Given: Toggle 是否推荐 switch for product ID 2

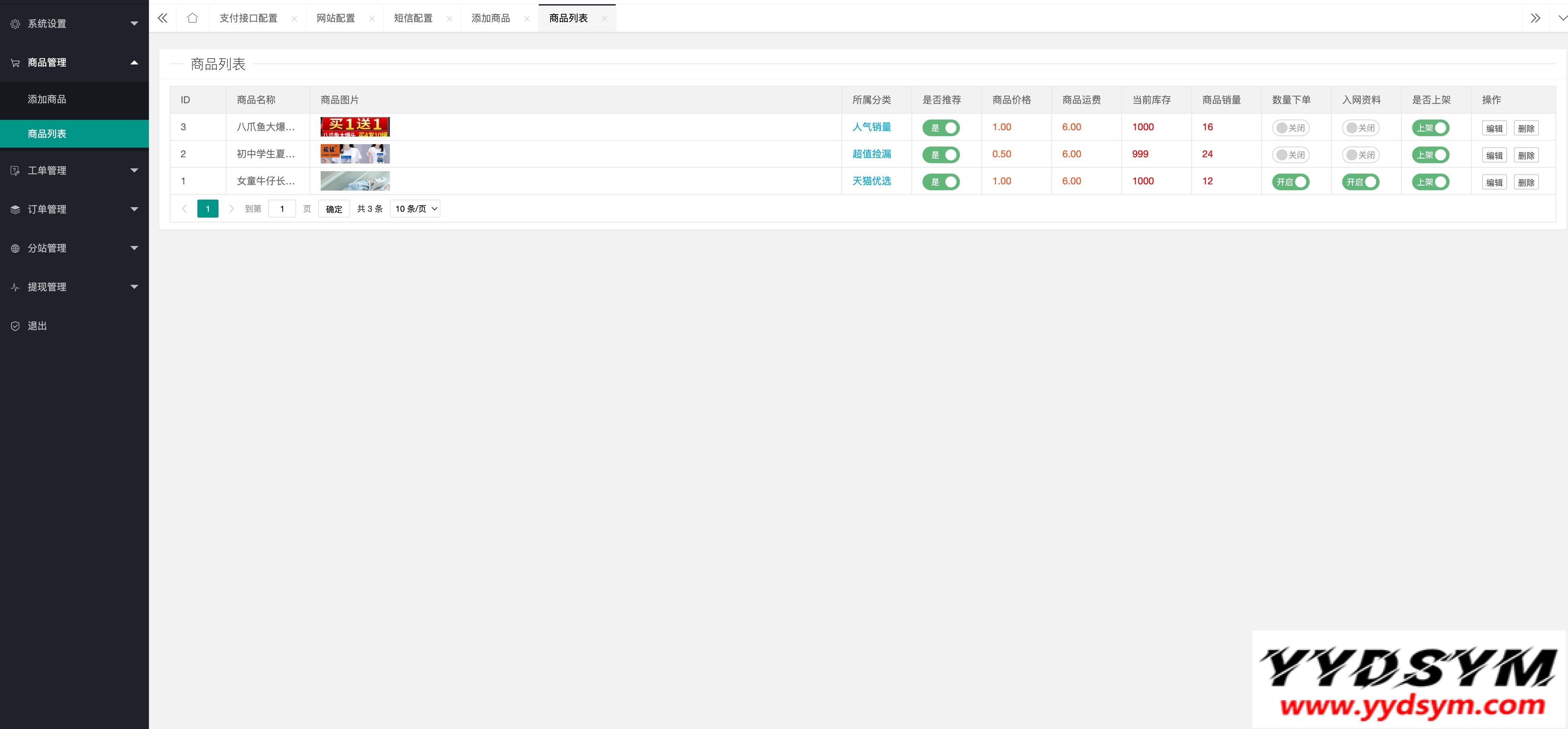Looking at the screenshot, I should tap(941, 155).
